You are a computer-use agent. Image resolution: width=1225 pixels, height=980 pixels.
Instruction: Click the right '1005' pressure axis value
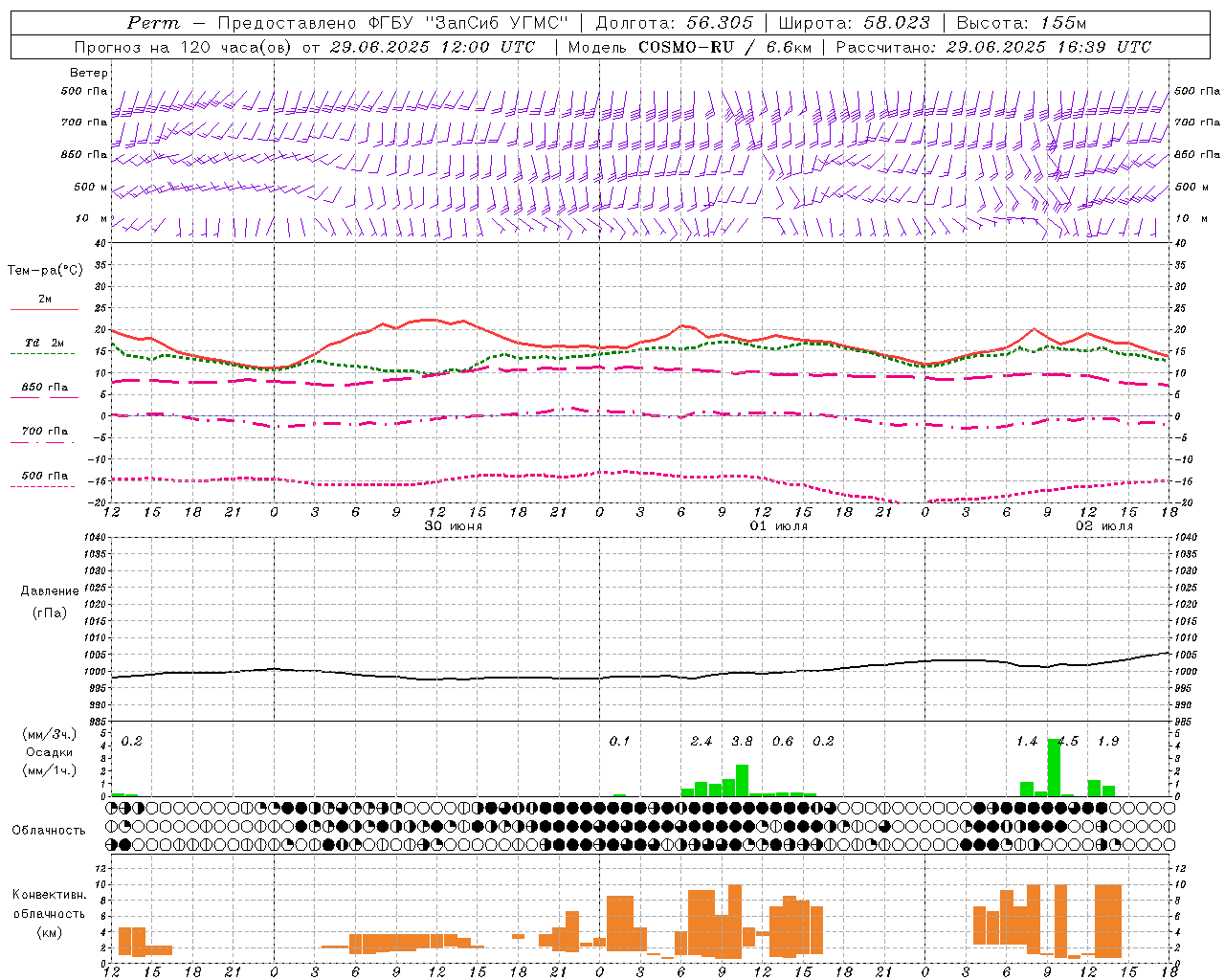point(1185,655)
